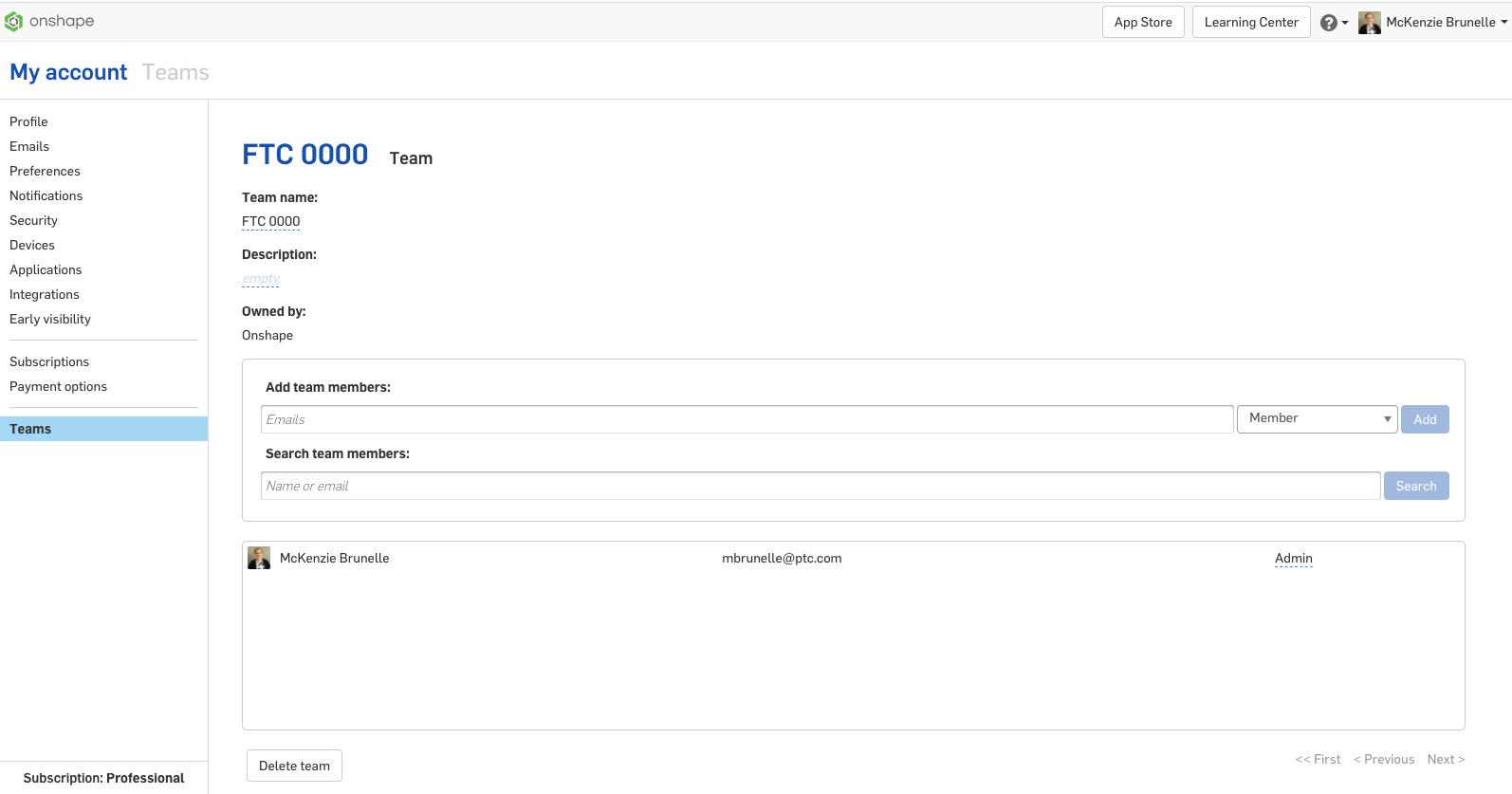This screenshot has width=1512, height=794.
Task: Change the Admin role for McKenzie Brunelle
Action: click(x=1293, y=559)
